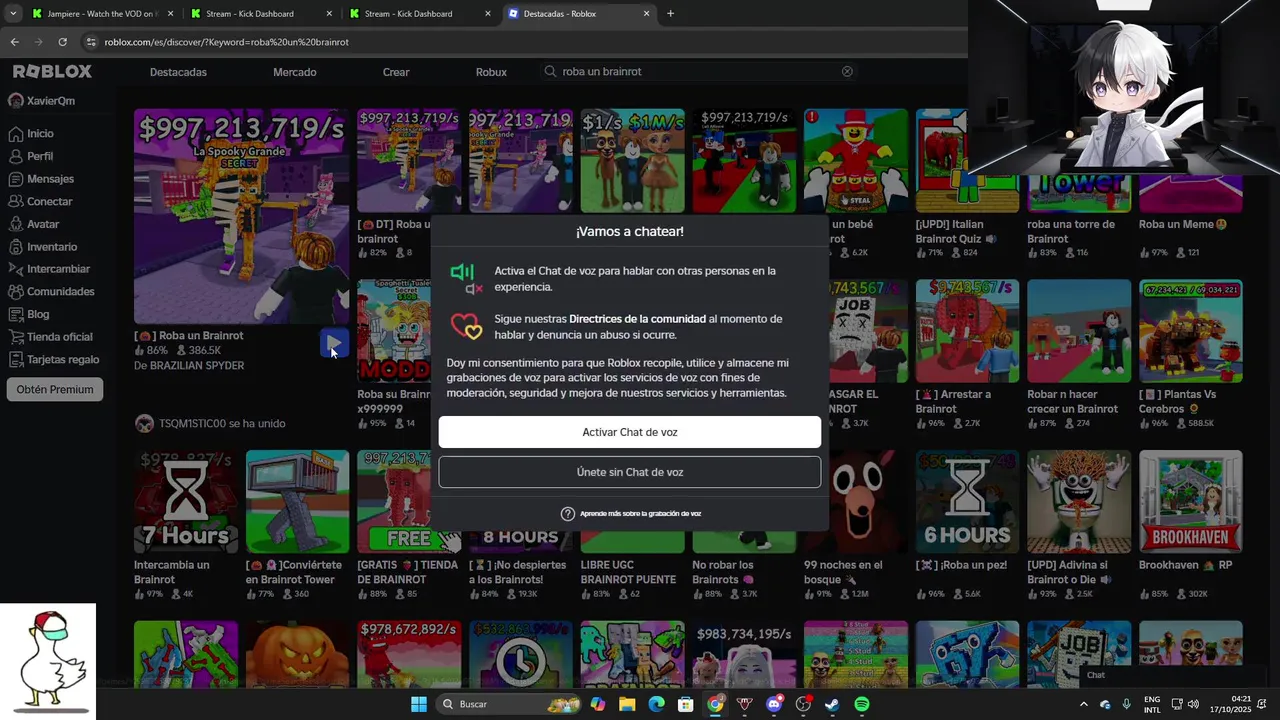Open Spotify from the taskbar
Viewport: 1280px width, 720px height.
pos(862,704)
